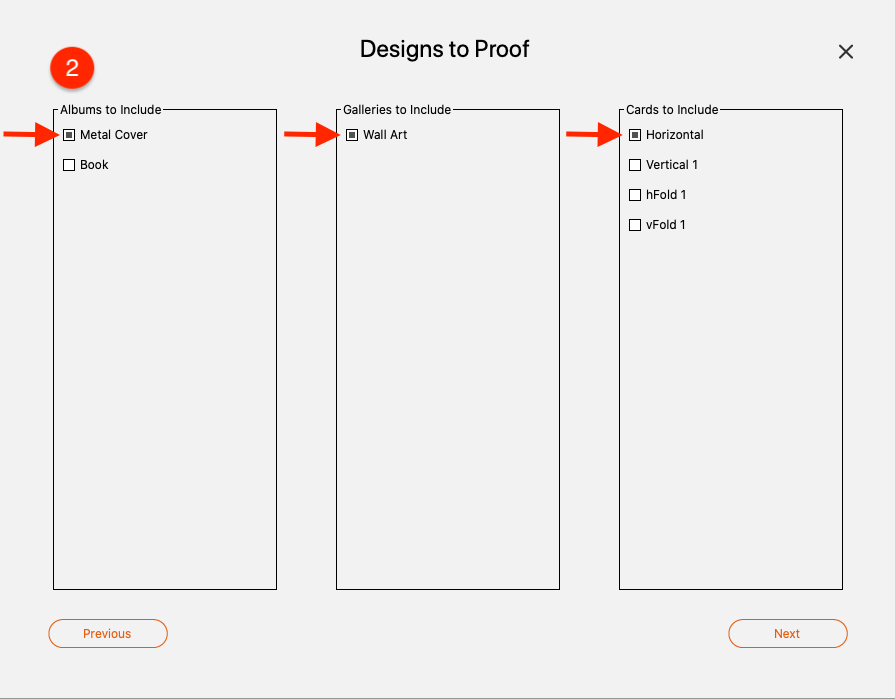Image resolution: width=895 pixels, height=699 pixels.
Task: Click the Cards to Include heading
Action: [x=672, y=110]
